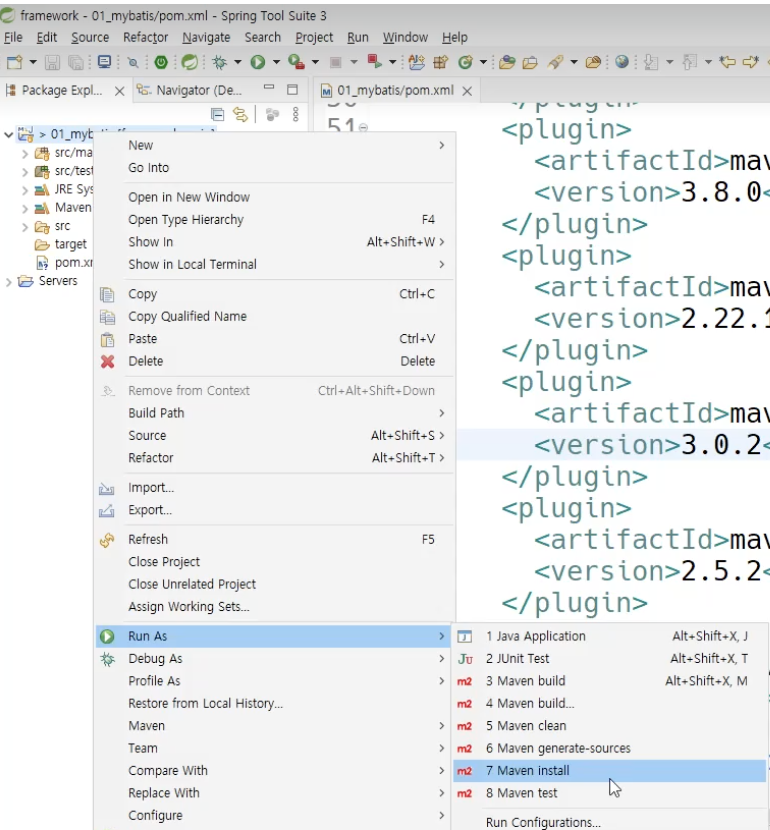Open dropdown arrow beside New Java Class icon
The height and width of the screenshot is (830, 770).
(x=483, y=62)
